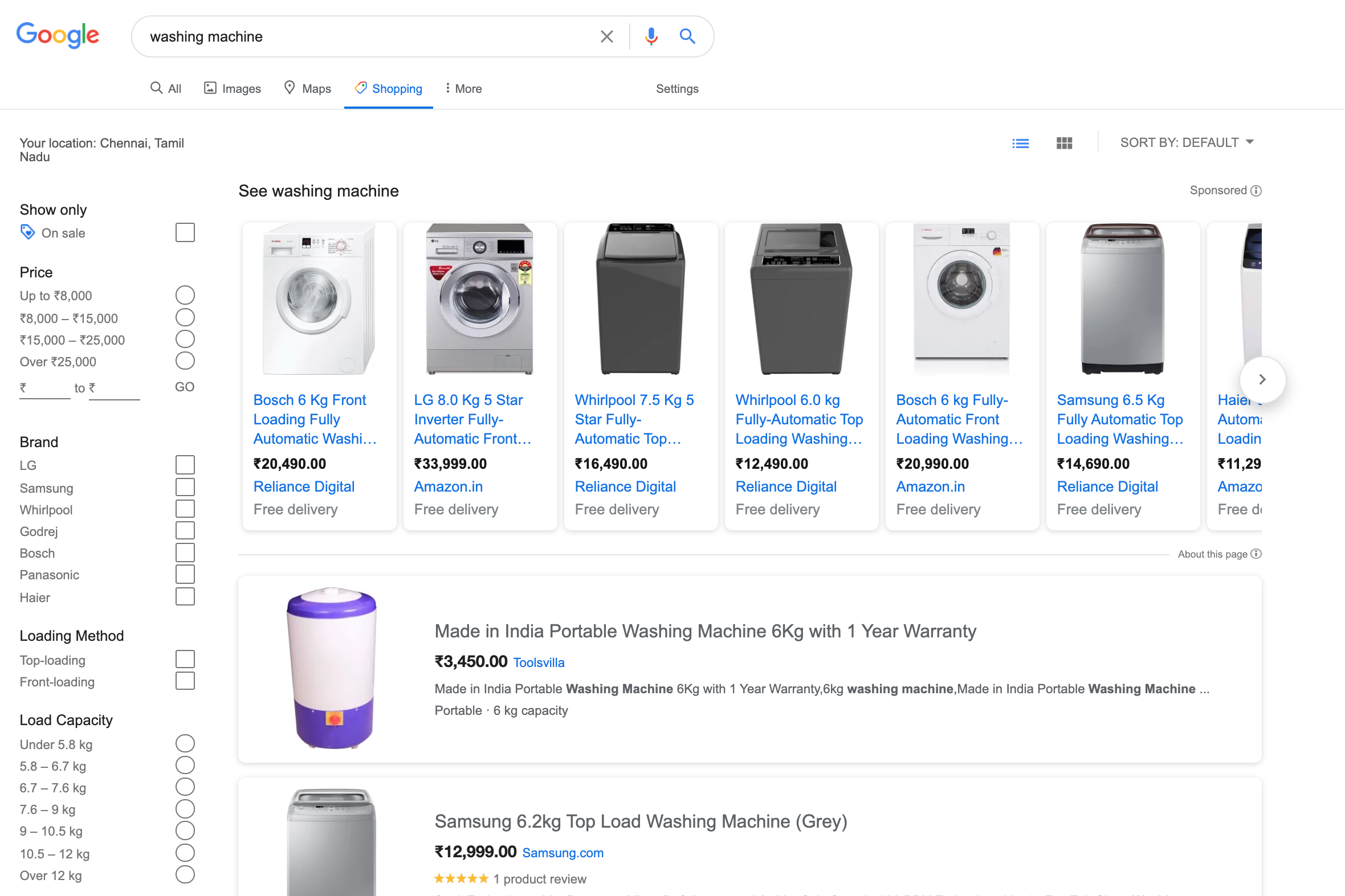Screen dimensions: 1345x896
Task: Select load capacity 9 – 10.5 kg
Action: click(185, 831)
